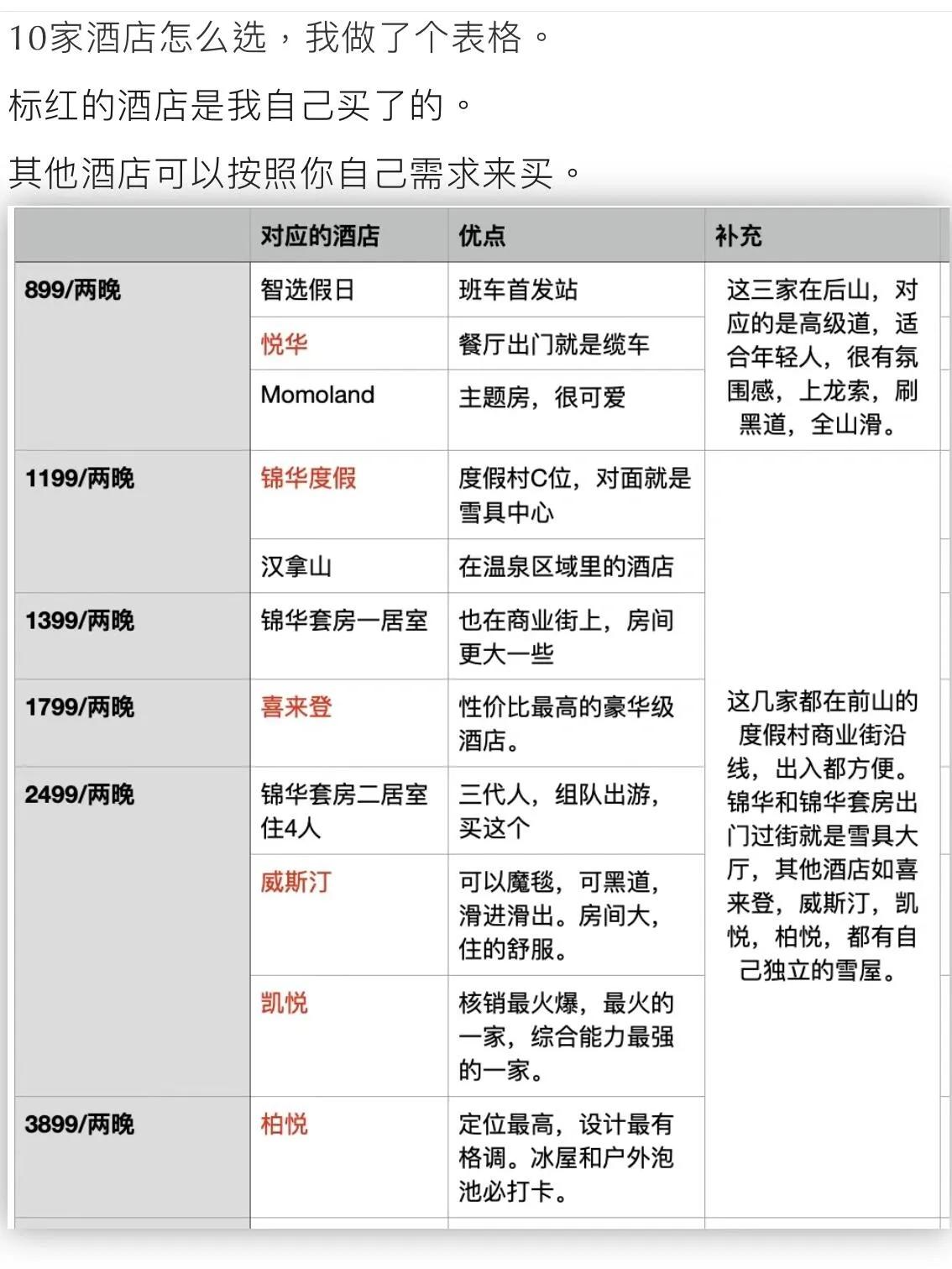Select the Momoland hotel cell

tap(317, 395)
